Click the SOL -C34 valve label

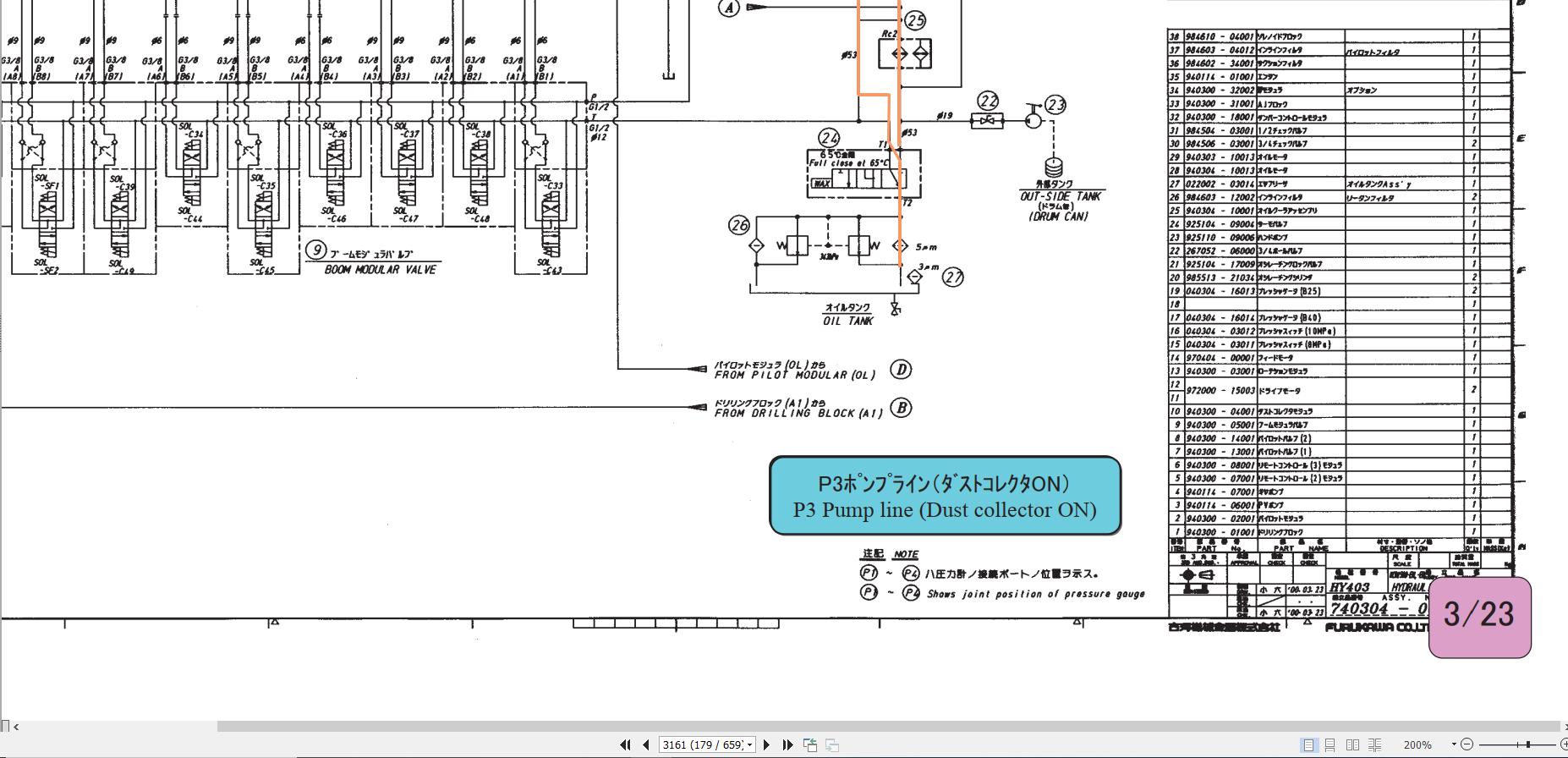click(190, 130)
